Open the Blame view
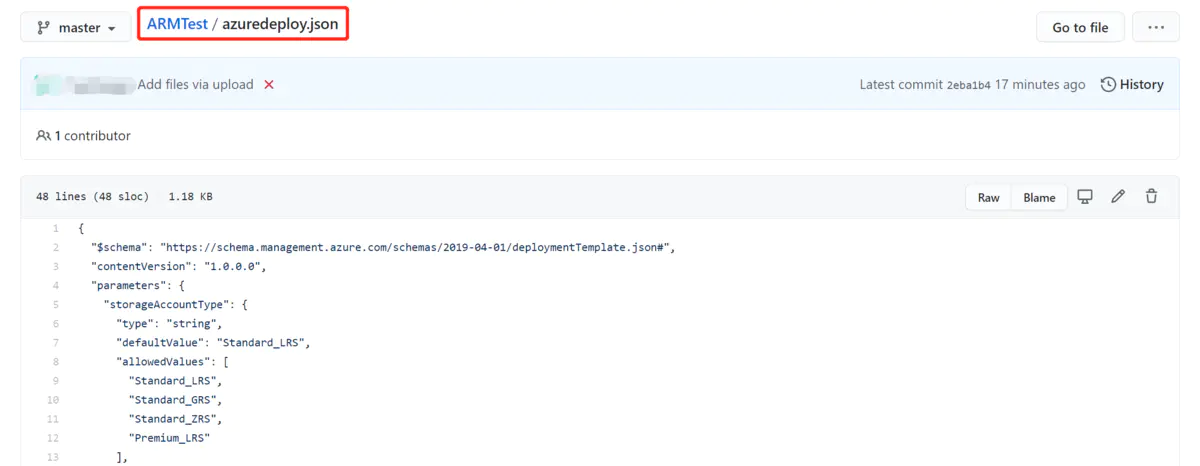1200x466 pixels. [x=1039, y=197]
